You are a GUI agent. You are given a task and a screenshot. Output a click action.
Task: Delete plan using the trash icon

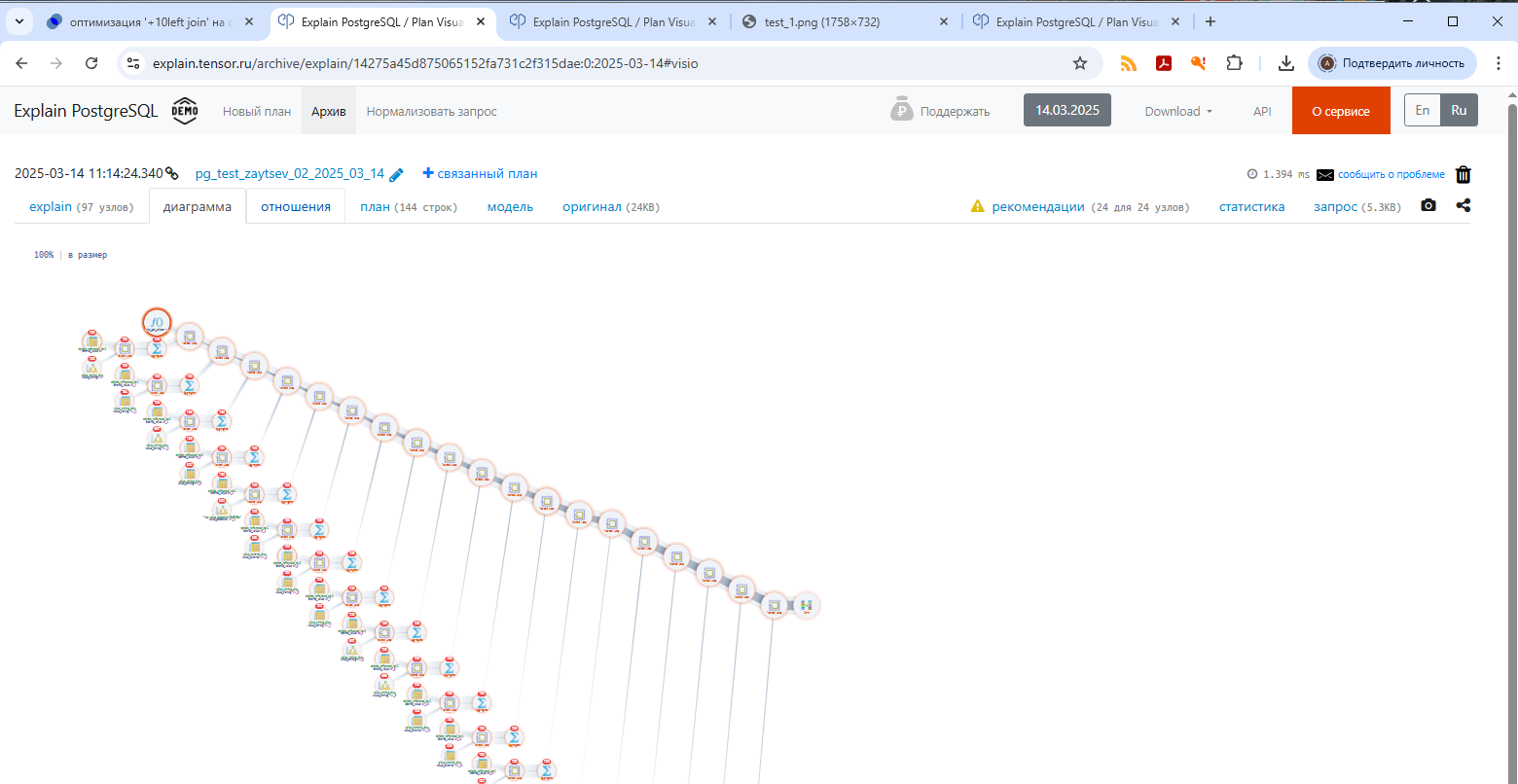click(1463, 175)
